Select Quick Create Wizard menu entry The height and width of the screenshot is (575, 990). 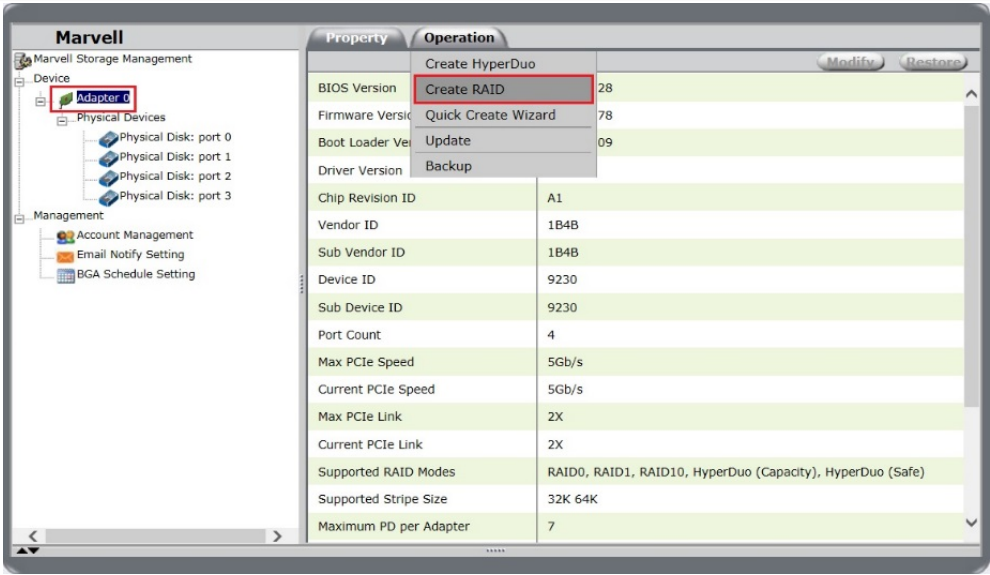490,115
